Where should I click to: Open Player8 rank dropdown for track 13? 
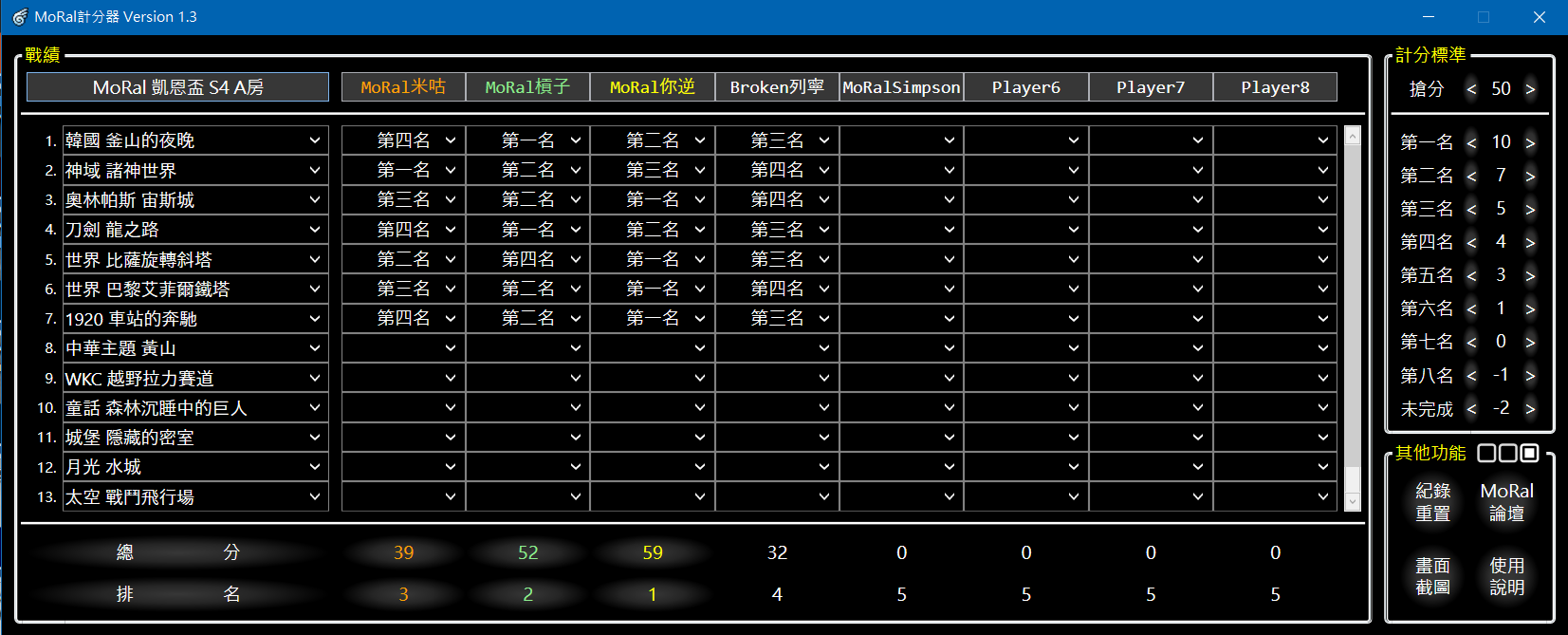(1275, 496)
